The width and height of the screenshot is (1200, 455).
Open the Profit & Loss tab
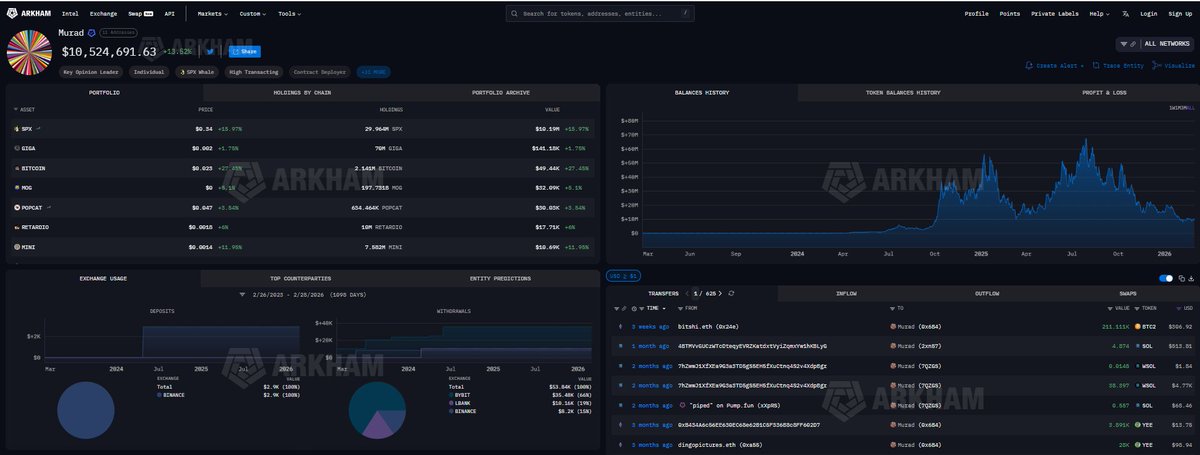click(1106, 92)
